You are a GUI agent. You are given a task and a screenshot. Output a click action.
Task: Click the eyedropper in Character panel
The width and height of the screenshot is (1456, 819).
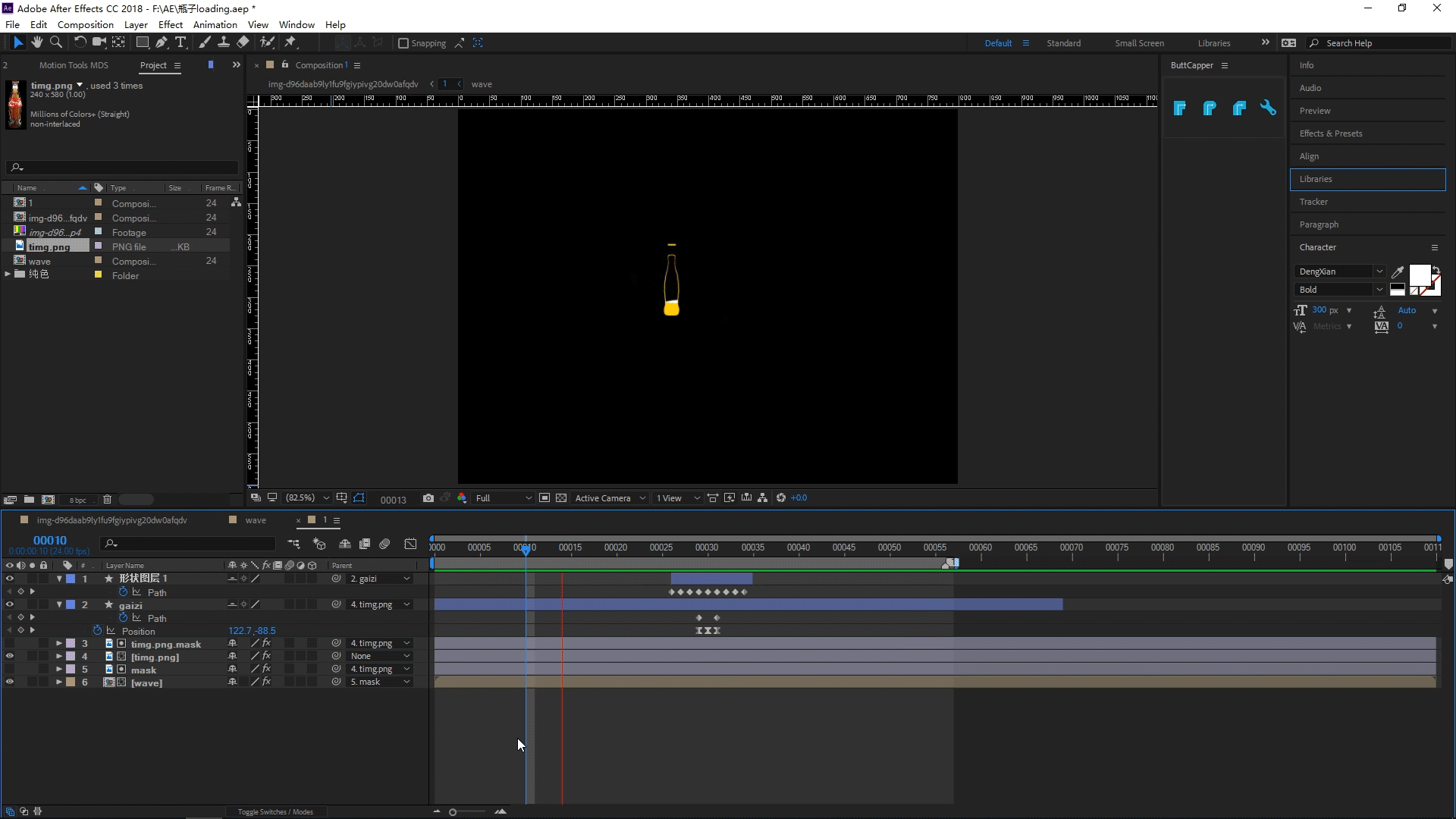pos(1398,271)
